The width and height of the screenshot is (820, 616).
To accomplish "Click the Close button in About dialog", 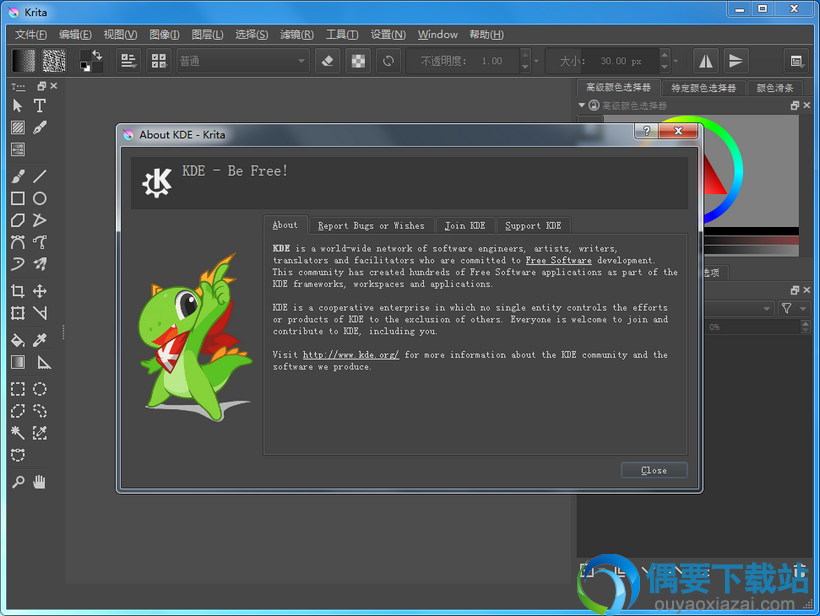I will click(x=654, y=470).
